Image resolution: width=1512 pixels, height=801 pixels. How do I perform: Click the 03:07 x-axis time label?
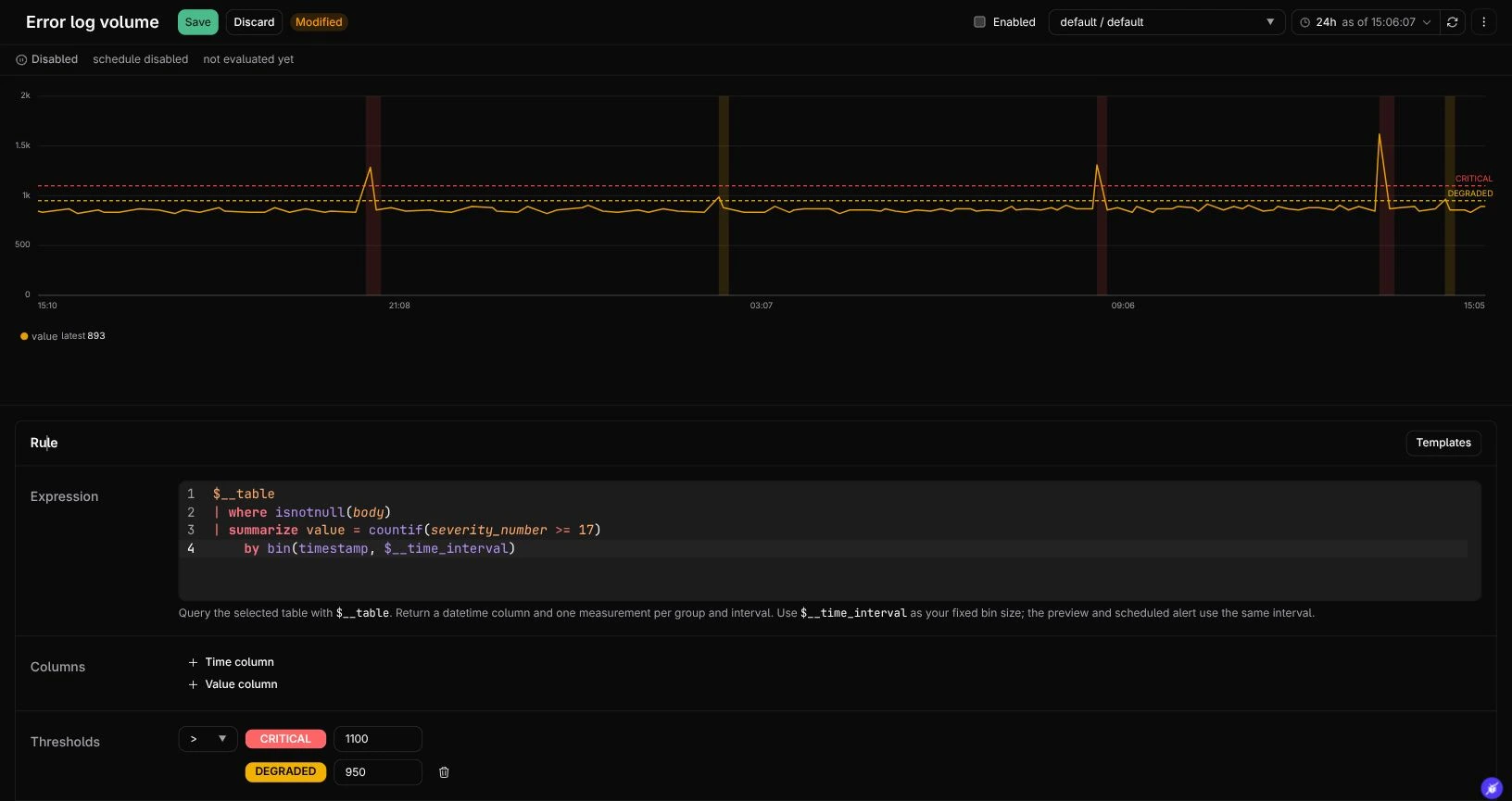tap(761, 306)
